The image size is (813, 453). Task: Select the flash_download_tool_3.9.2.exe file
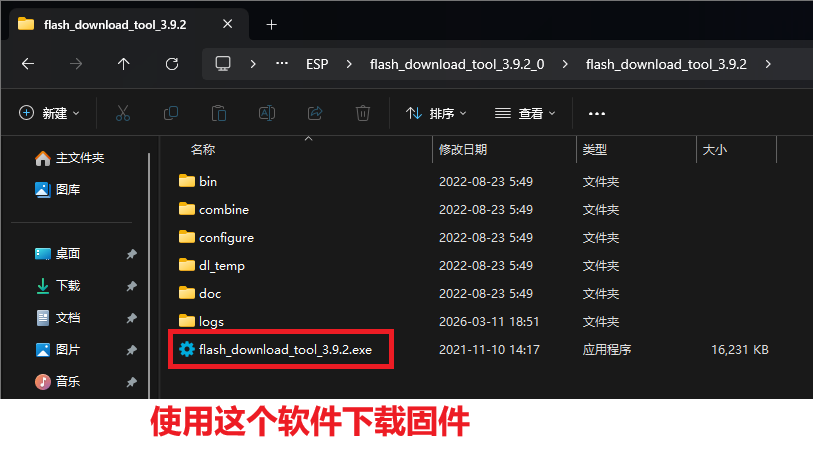pos(285,350)
